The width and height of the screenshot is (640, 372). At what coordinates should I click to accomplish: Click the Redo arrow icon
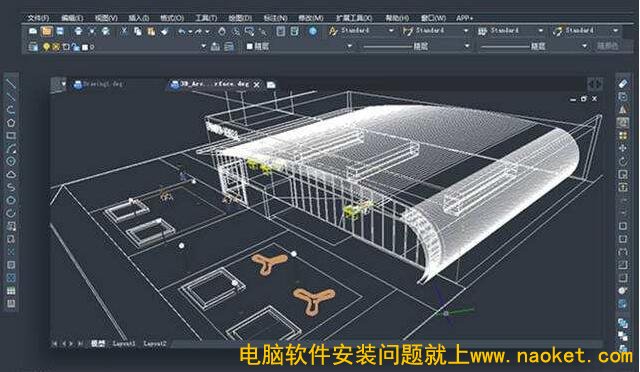click(x=199, y=31)
